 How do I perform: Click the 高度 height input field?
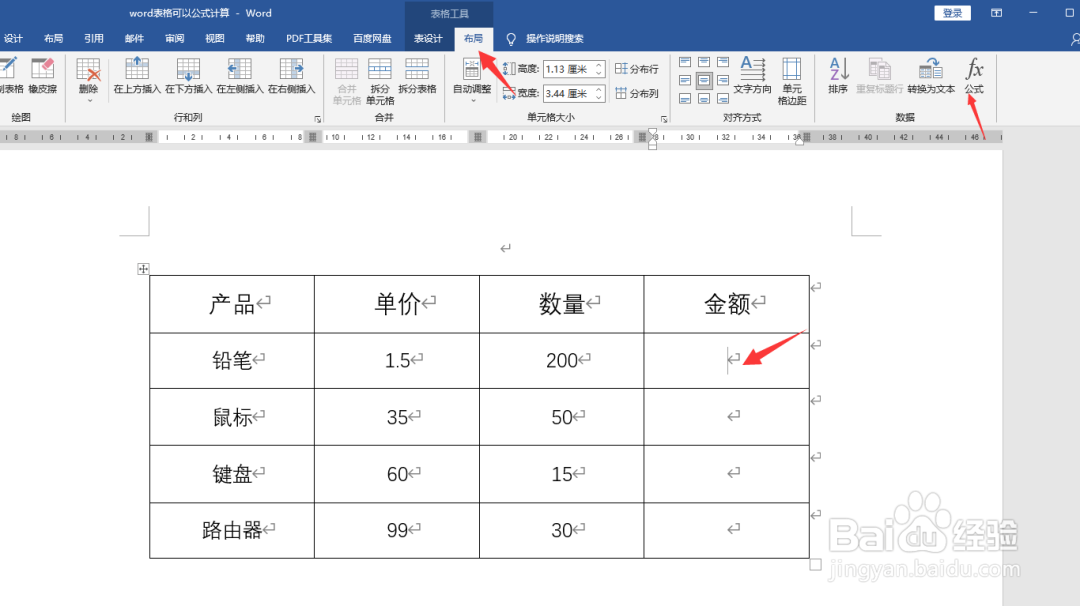coord(568,69)
